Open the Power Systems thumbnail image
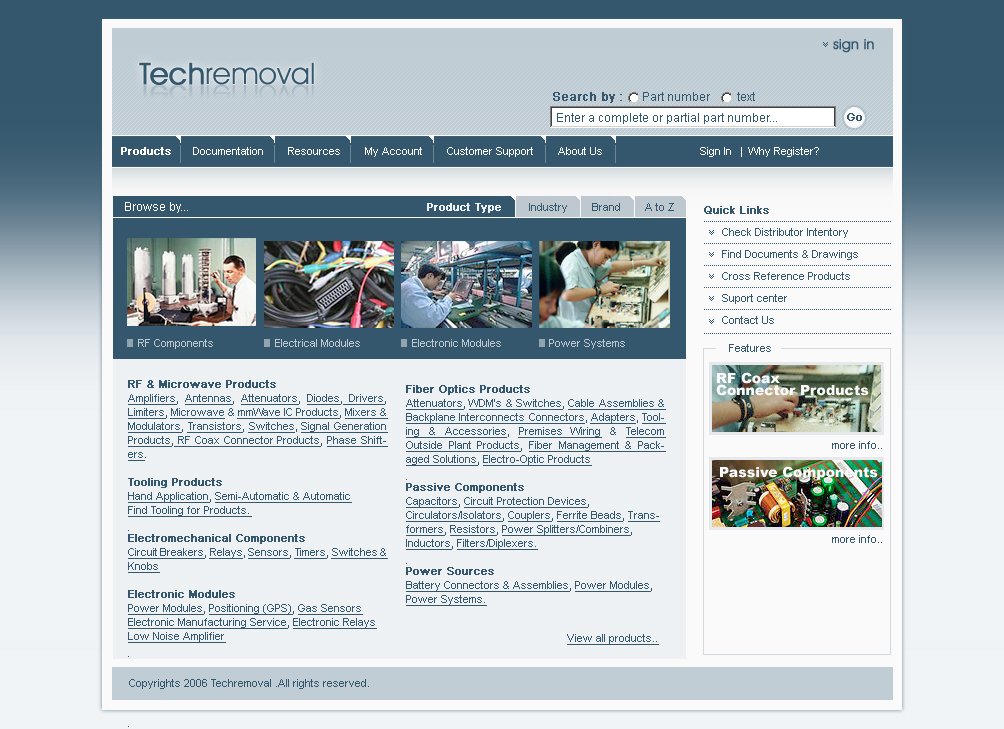1004x729 pixels. pyautogui.click(x=604, y=284)
